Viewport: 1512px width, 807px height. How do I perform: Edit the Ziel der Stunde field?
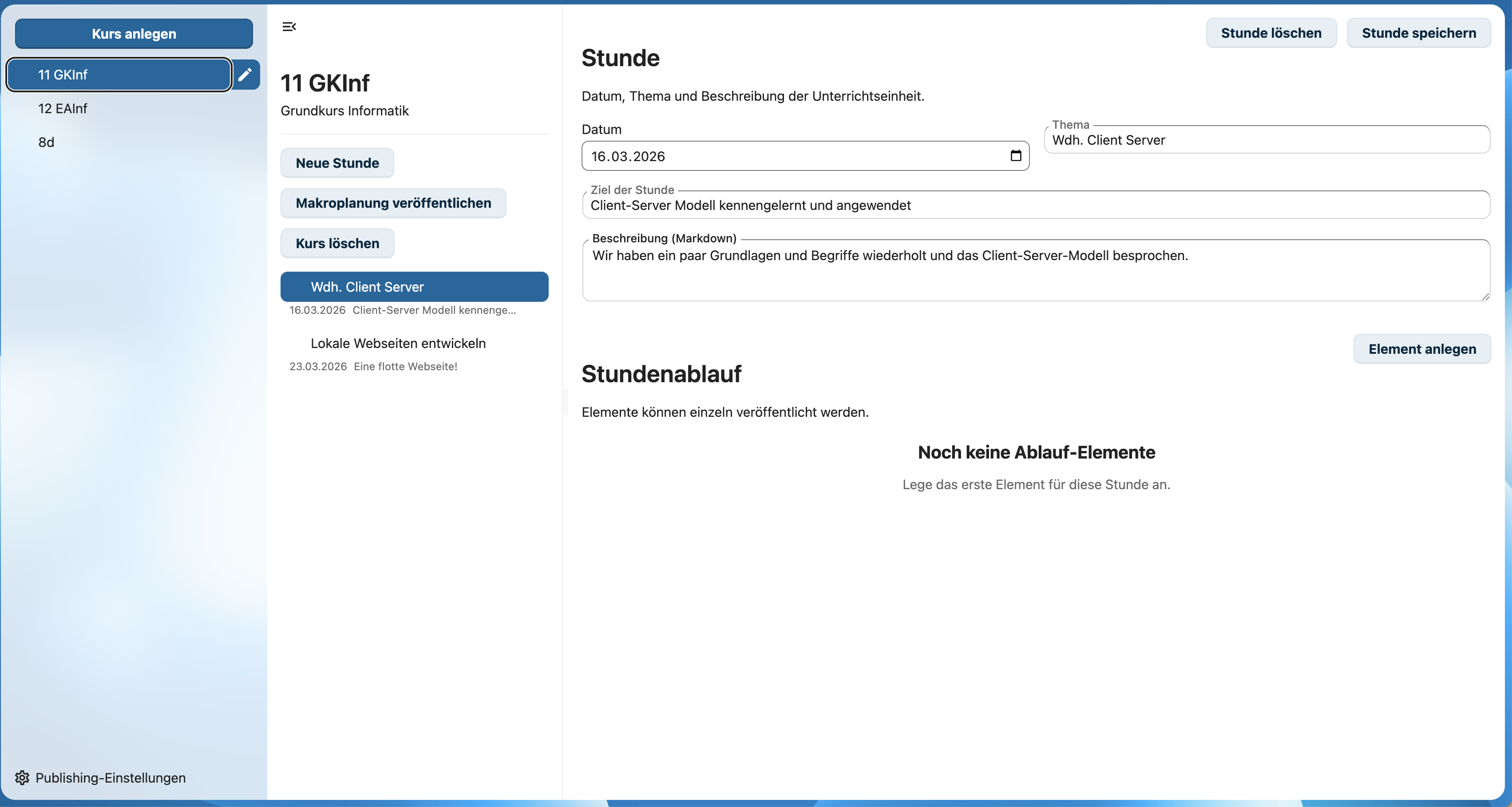pyautogui.click(x=998, y=206)
